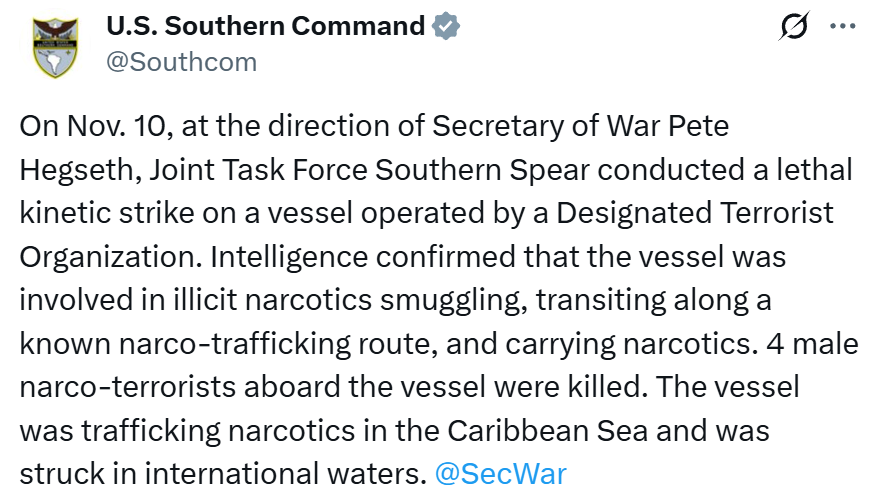The width and height of the screenshot is (882, 497).
Task: Click the word 'Organization' in the post
Action: pyautogui.click(x=110, y=257)
